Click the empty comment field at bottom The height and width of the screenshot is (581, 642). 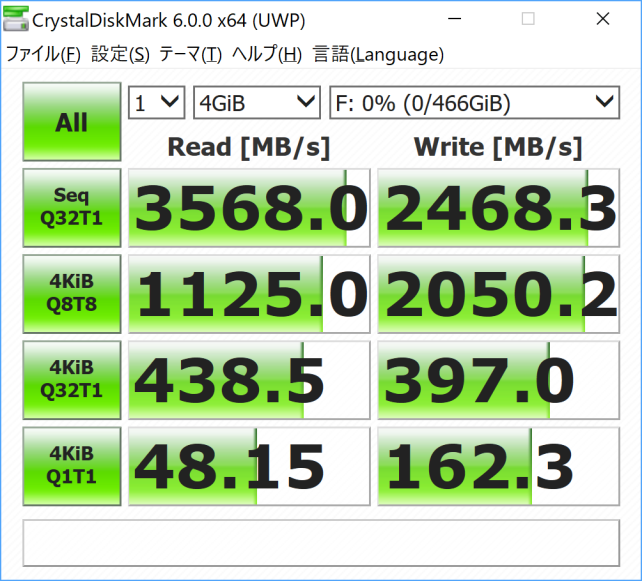[x=321, y=543]
